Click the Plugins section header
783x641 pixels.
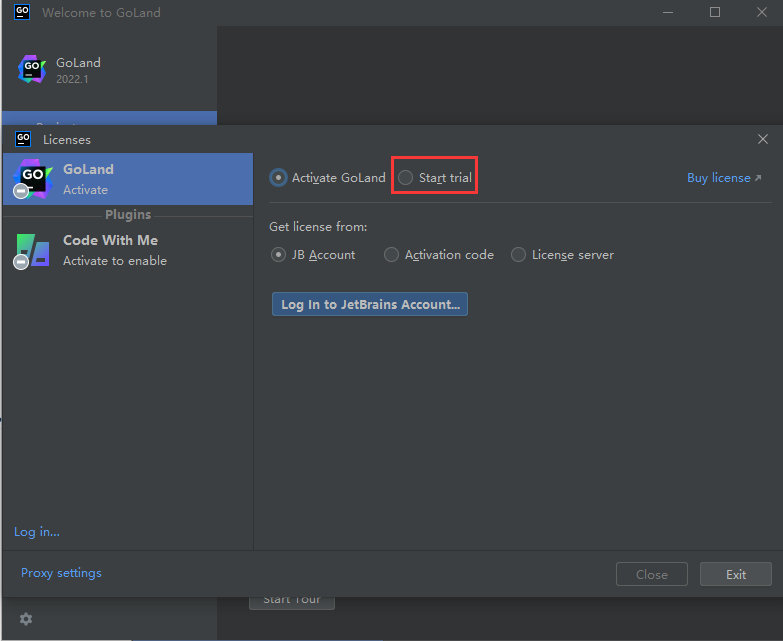(x=128, y=215)
